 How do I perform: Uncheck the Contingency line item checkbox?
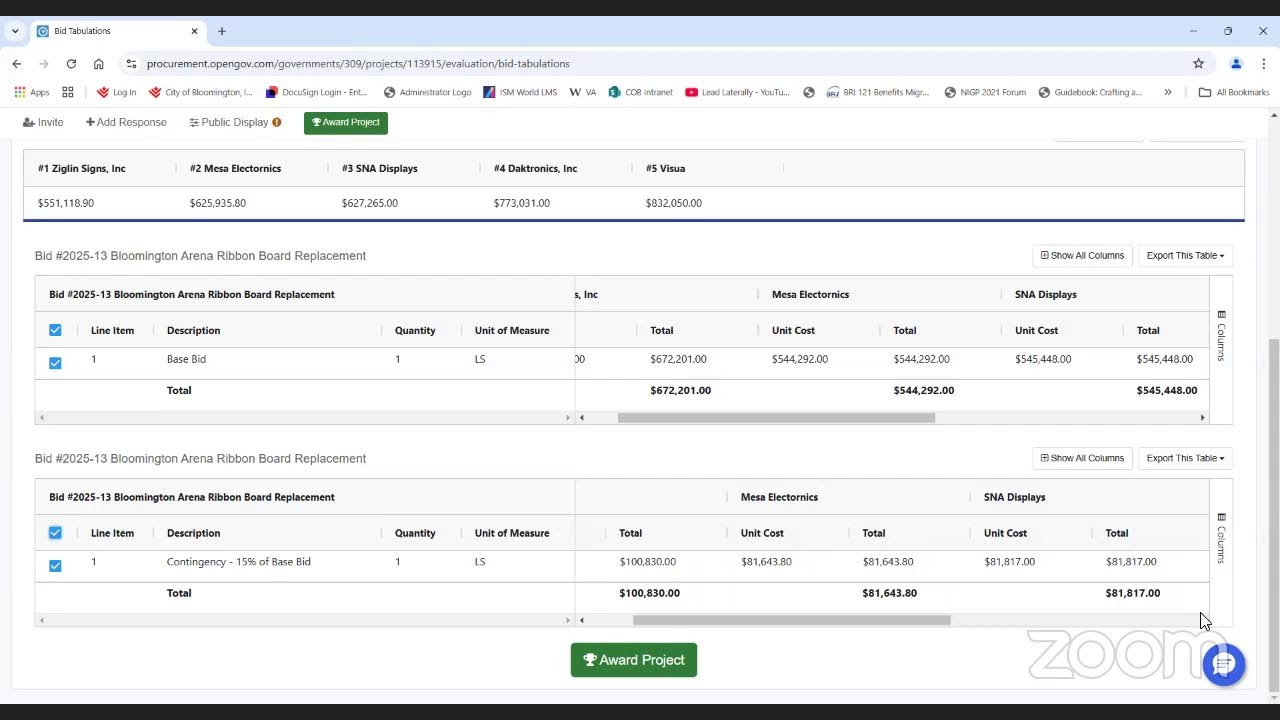55,566
